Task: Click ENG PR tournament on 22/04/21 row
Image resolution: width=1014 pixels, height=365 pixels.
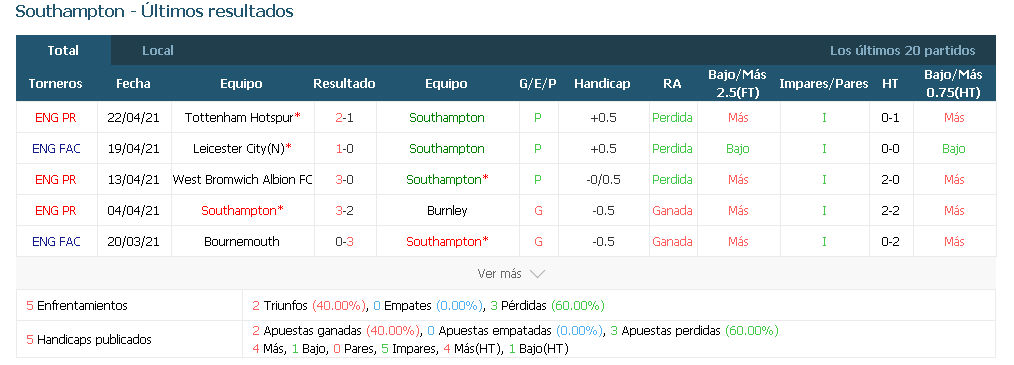Action: [56, 117]
